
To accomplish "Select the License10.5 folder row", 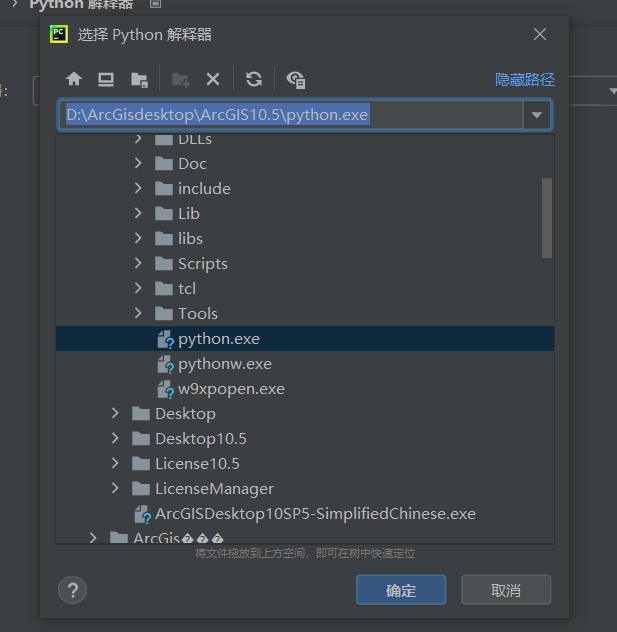I will [305, 464].
